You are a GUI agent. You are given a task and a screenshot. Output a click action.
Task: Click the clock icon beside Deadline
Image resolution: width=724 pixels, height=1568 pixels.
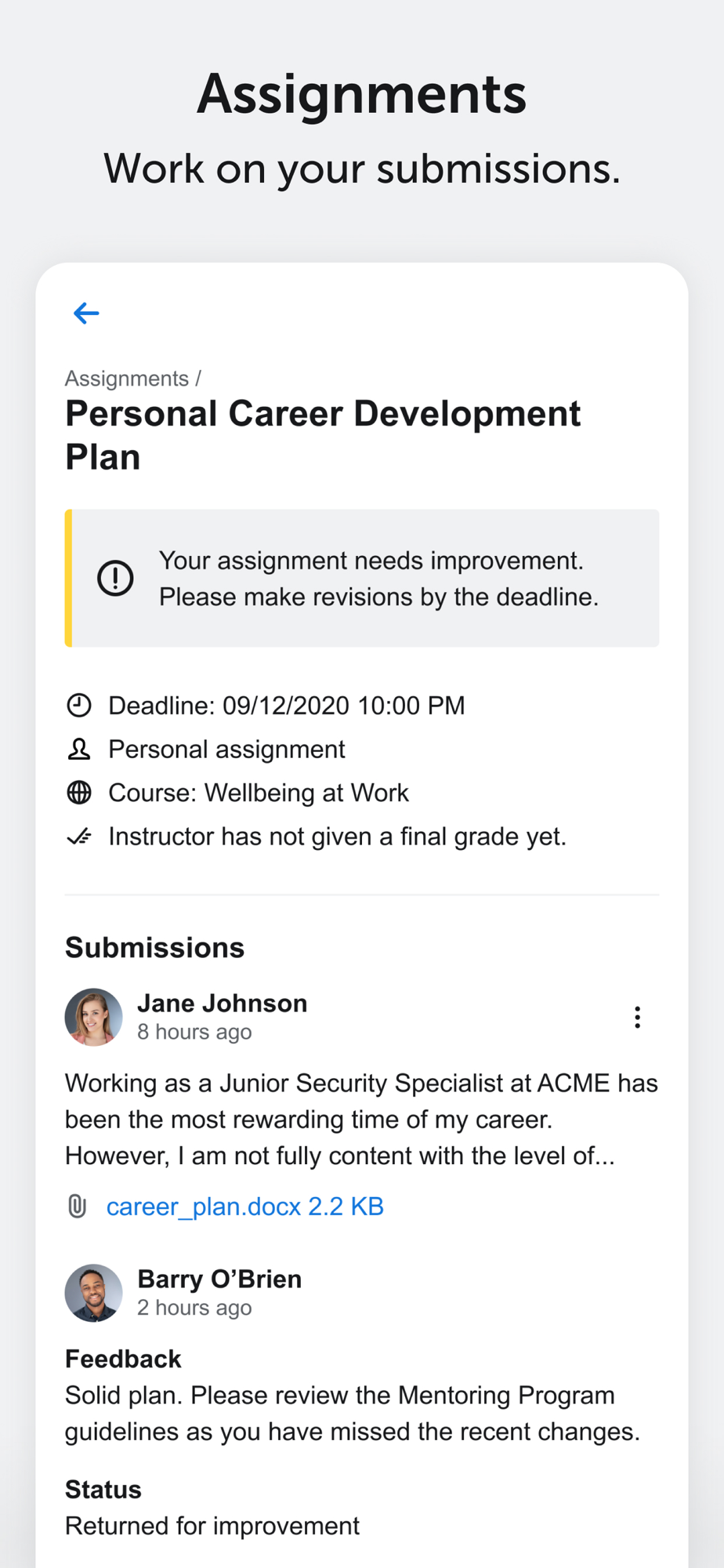pyautogui.click(x=78, y=706)
